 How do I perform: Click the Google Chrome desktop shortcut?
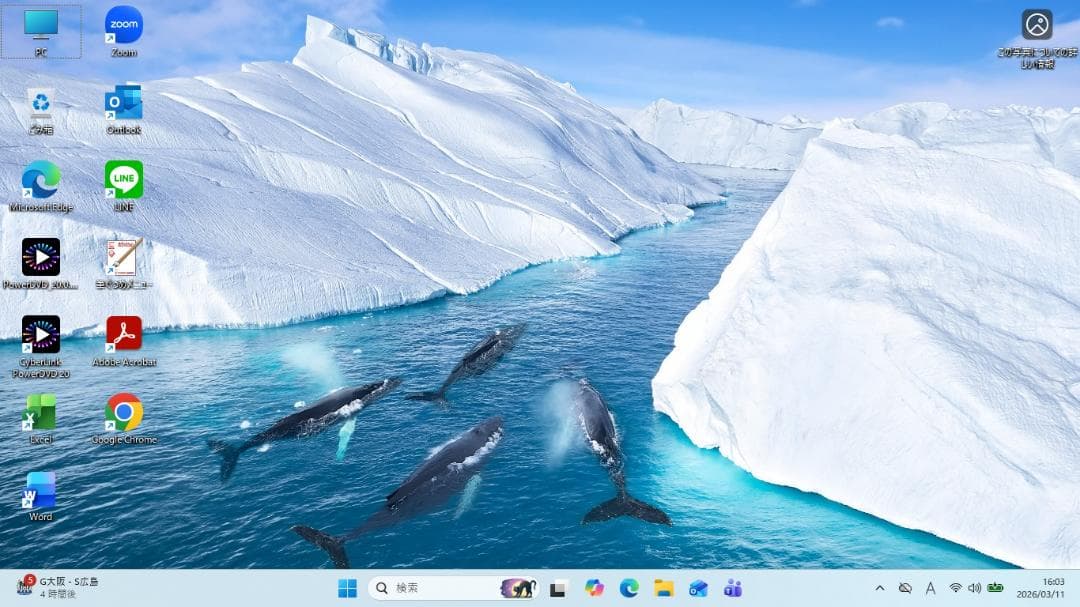124,412
